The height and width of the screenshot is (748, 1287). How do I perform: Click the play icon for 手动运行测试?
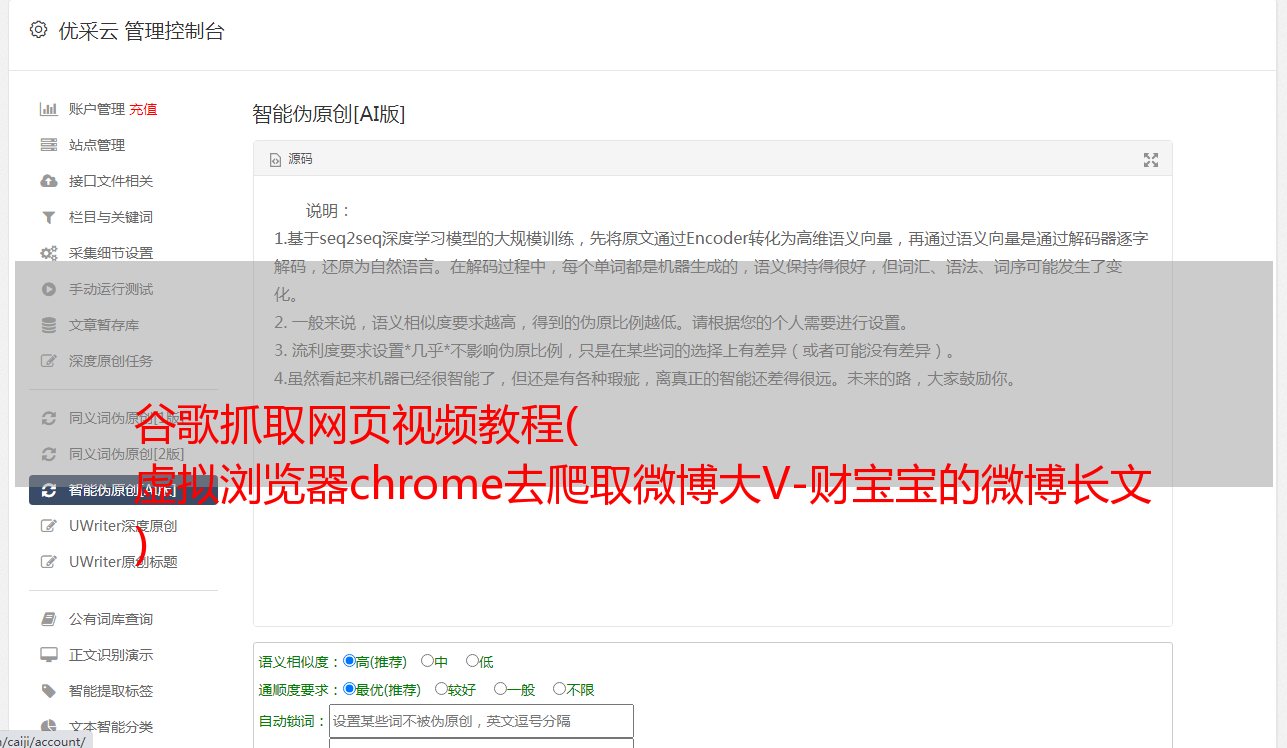click(48, 289)
